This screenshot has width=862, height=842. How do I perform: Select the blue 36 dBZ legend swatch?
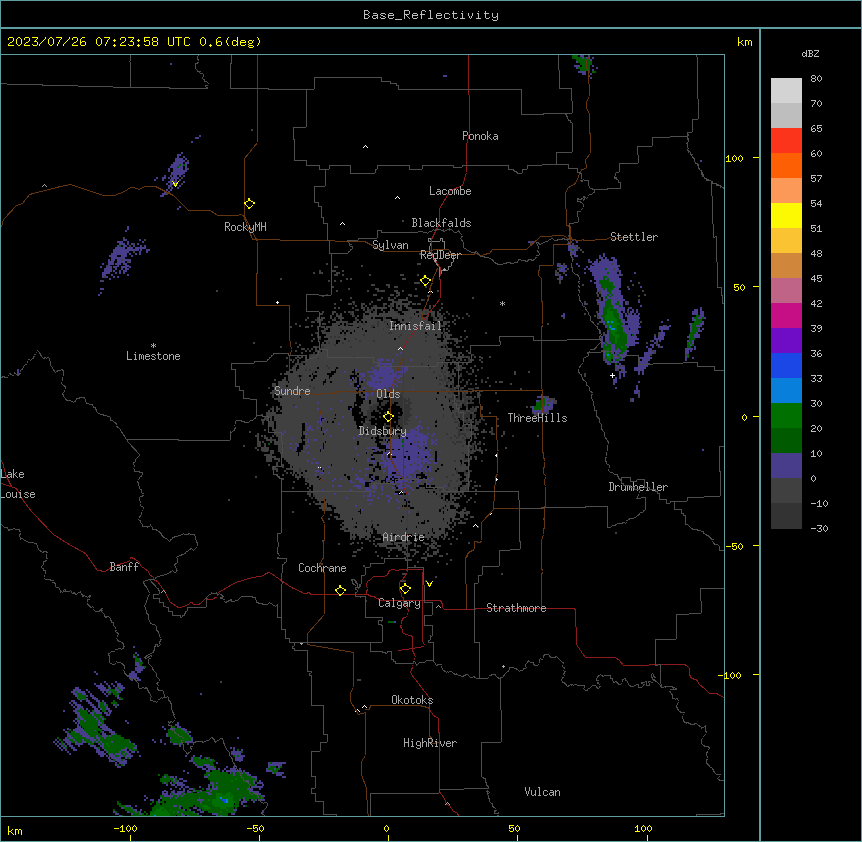[786, 365]
